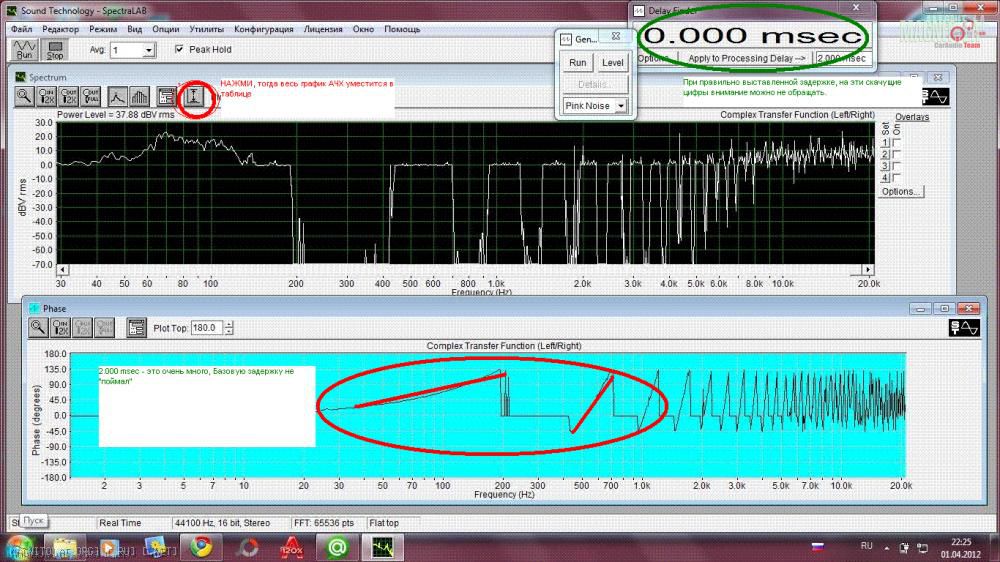Click the RU language indicator in tray
The image size is (1000, 562).
click(x=866, y=546)
